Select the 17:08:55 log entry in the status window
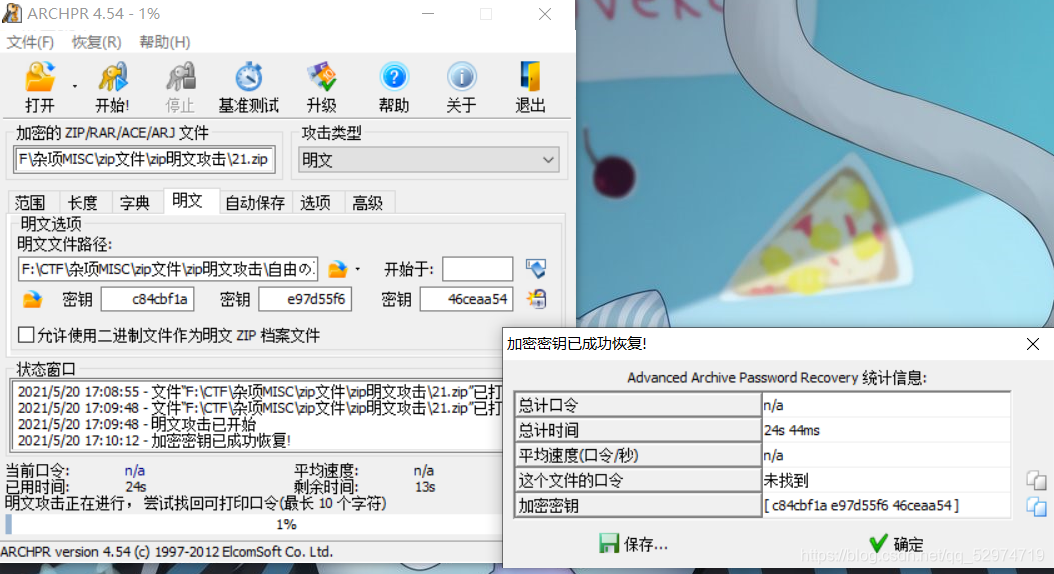1054x574 pixels. click(260, 392)
